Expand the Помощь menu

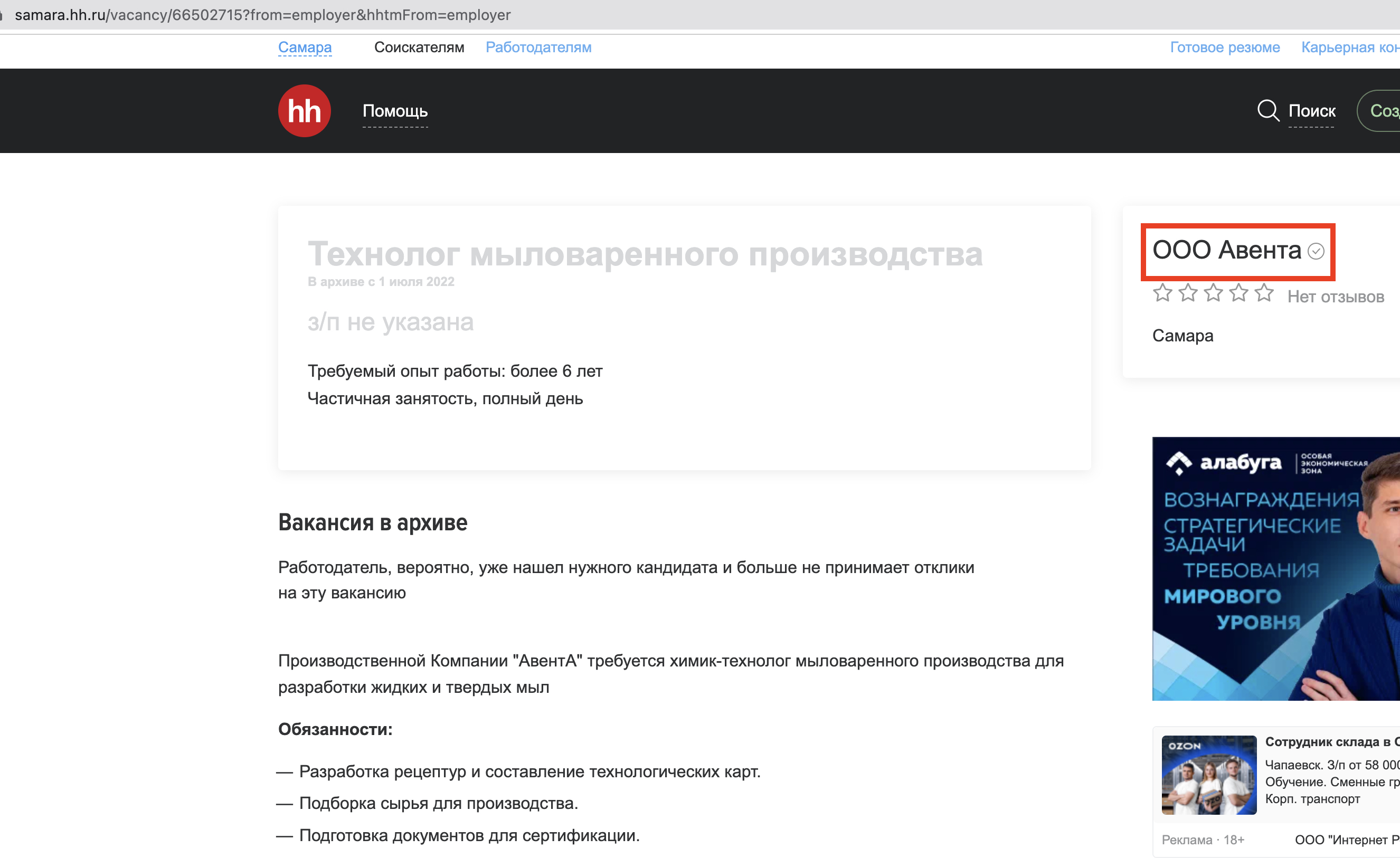point(395,111)
